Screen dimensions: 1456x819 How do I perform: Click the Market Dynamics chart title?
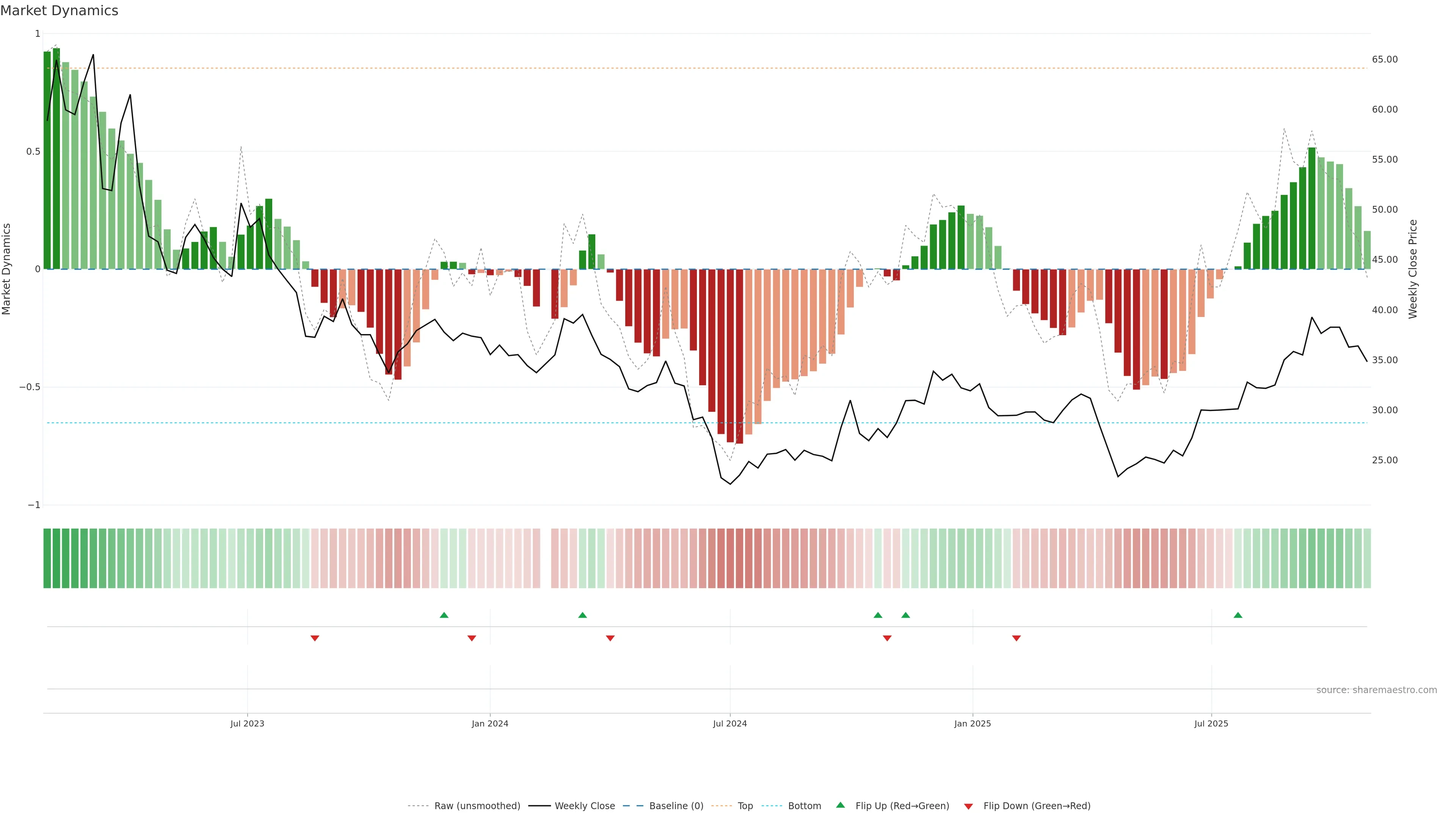click(60, 11)
